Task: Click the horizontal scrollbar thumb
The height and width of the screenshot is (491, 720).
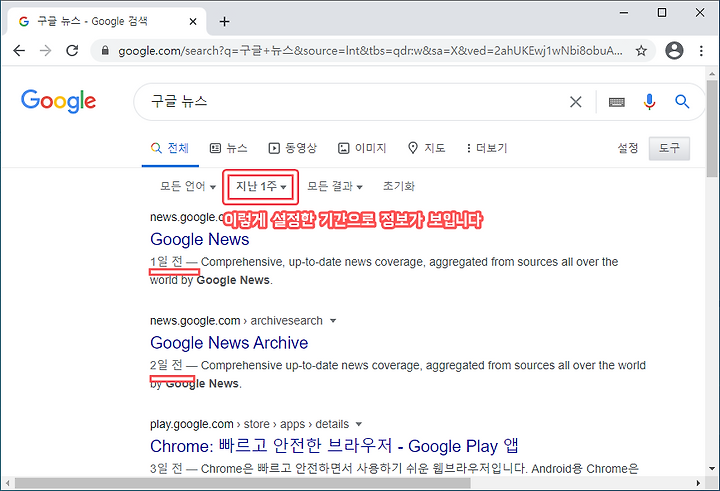Action: (242, 483)
